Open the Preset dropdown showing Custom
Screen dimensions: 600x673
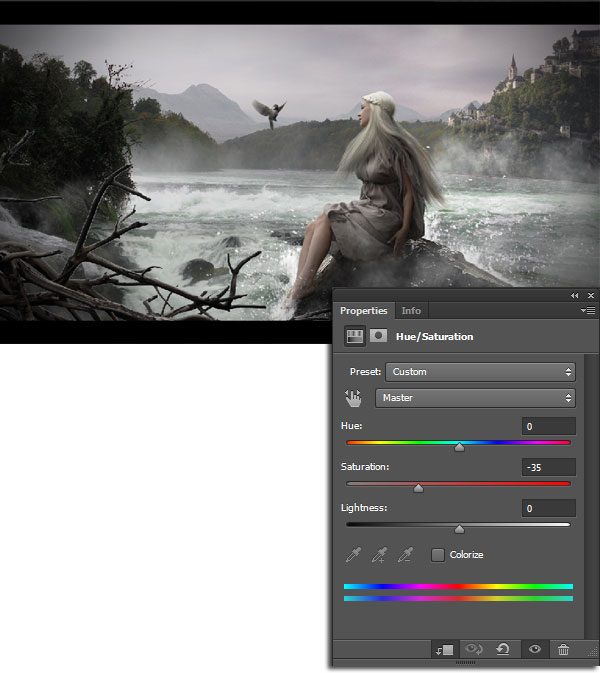(480, 372)
